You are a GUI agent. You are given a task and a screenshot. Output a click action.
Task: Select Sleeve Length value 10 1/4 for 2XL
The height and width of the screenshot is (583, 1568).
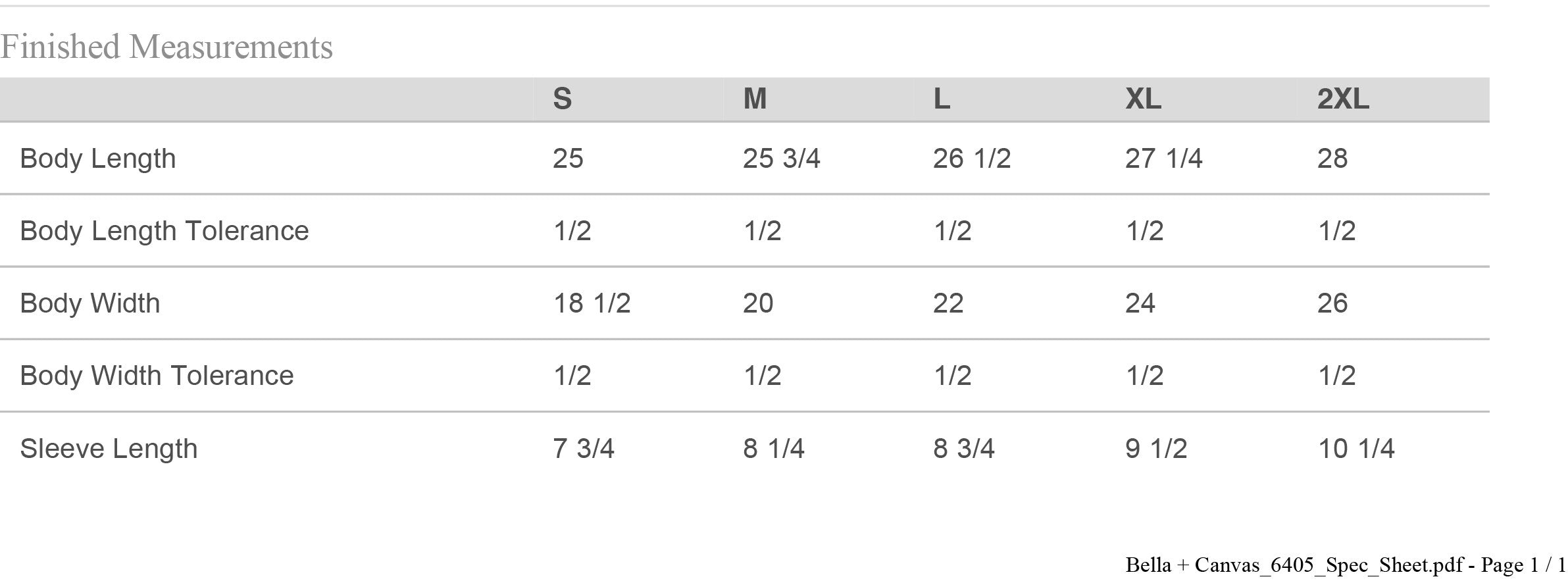pos(1356,449)
